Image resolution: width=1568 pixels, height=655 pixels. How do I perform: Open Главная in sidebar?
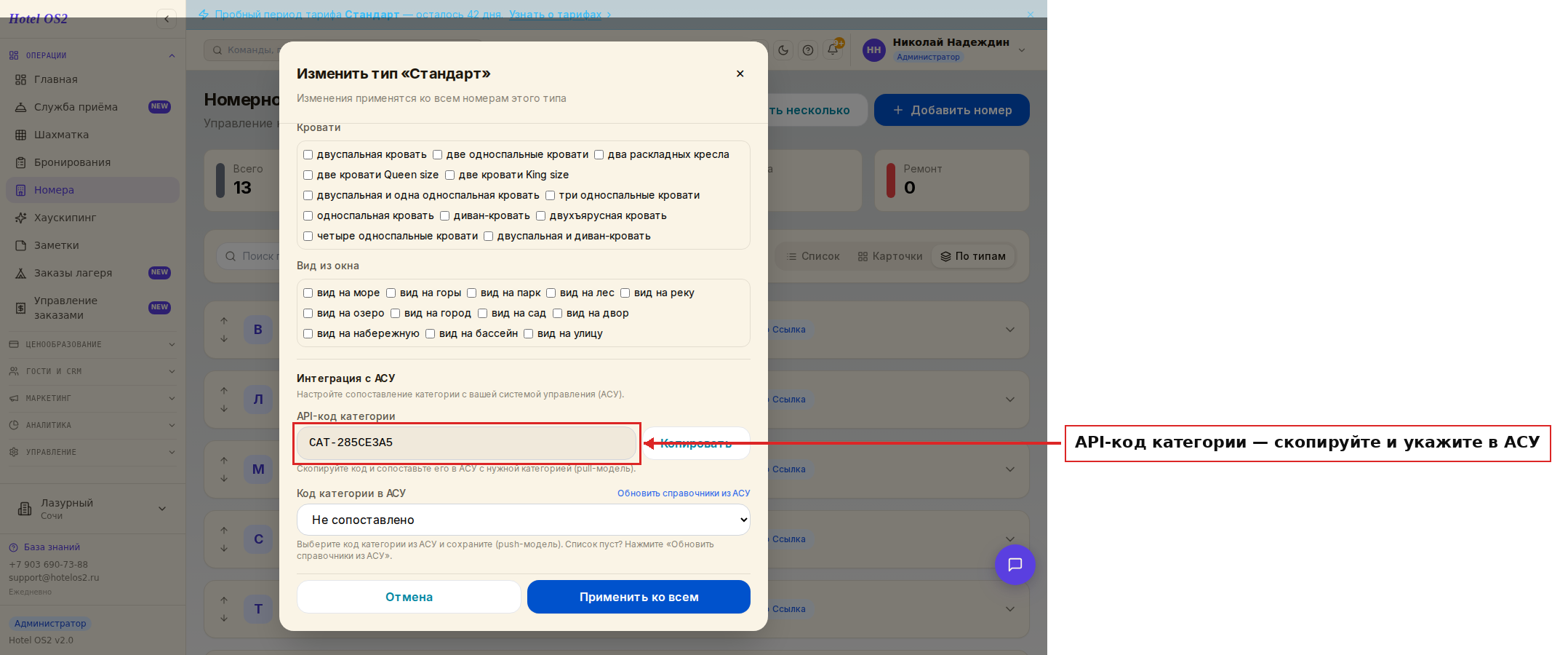[92, 79]
